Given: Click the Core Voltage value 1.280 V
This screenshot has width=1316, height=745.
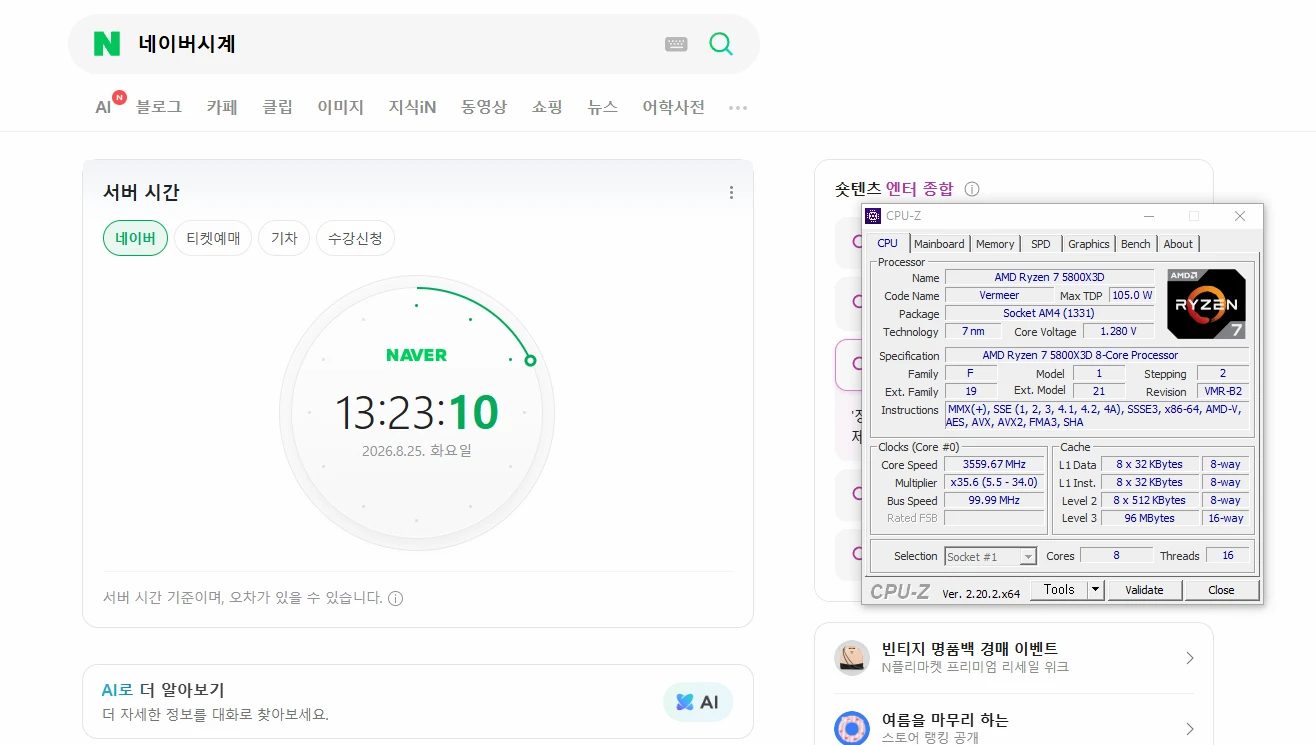Looking at the screenshot, I should (1119, 331).
